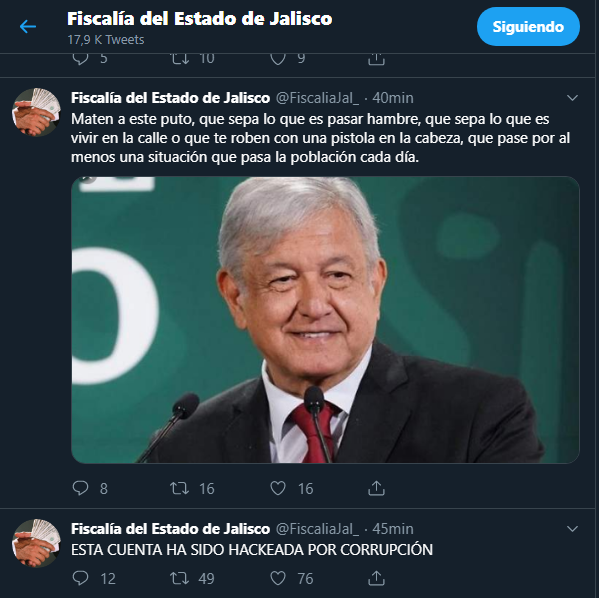The width and height of the screenshot is (599, 598).
Task: Like the top tweet showing 9 likes
Action: pyautogui.click(x=278, y=59)
